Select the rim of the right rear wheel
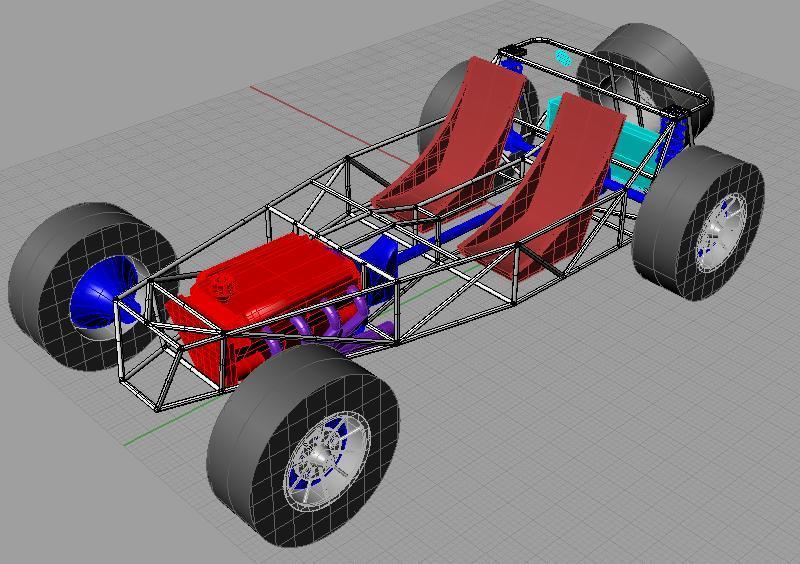This screenshot has width=800, height=564. (x=722, y=230)
